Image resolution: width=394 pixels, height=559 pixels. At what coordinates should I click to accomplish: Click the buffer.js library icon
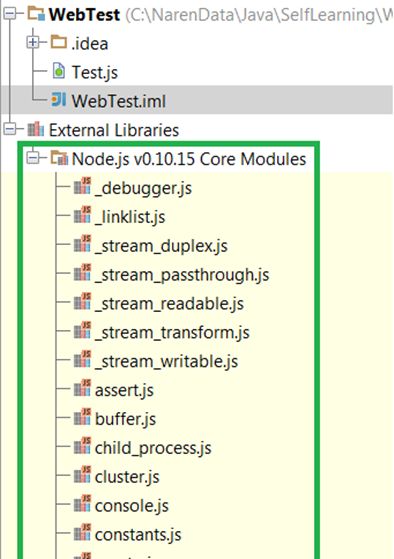pyautogui.click(x=82, y=417)
